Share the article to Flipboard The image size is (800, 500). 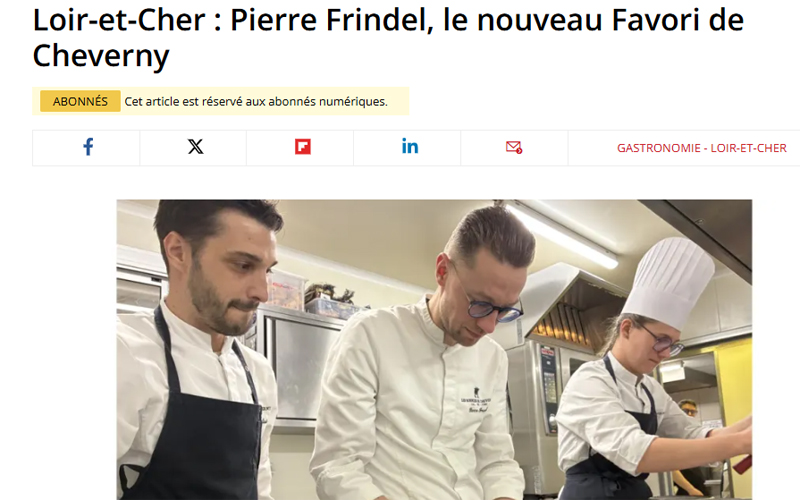tap(301, 148)
